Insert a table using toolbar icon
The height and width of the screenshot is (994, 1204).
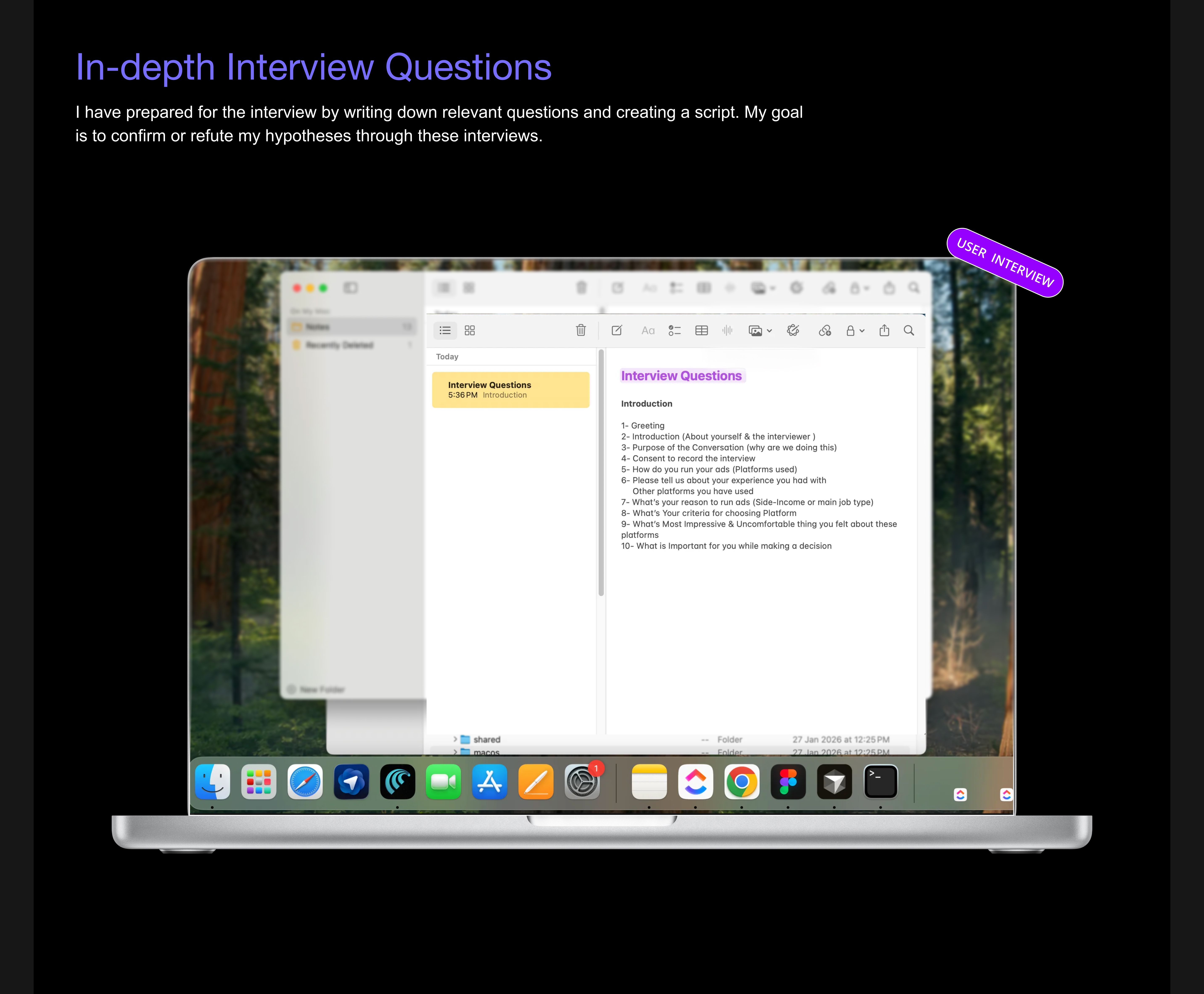[701, 330]
